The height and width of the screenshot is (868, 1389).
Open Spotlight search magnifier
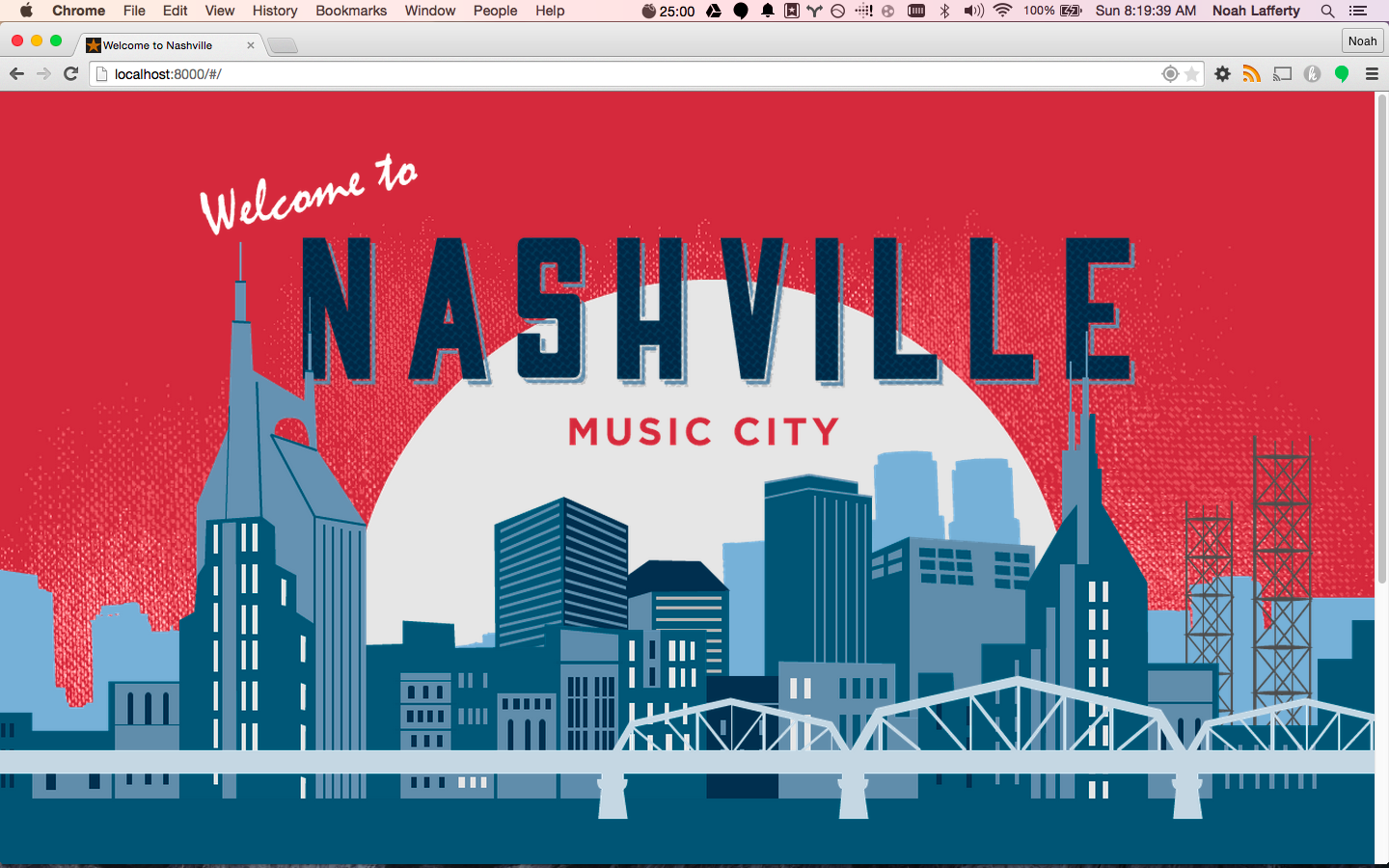click(x=1328, y=11)
